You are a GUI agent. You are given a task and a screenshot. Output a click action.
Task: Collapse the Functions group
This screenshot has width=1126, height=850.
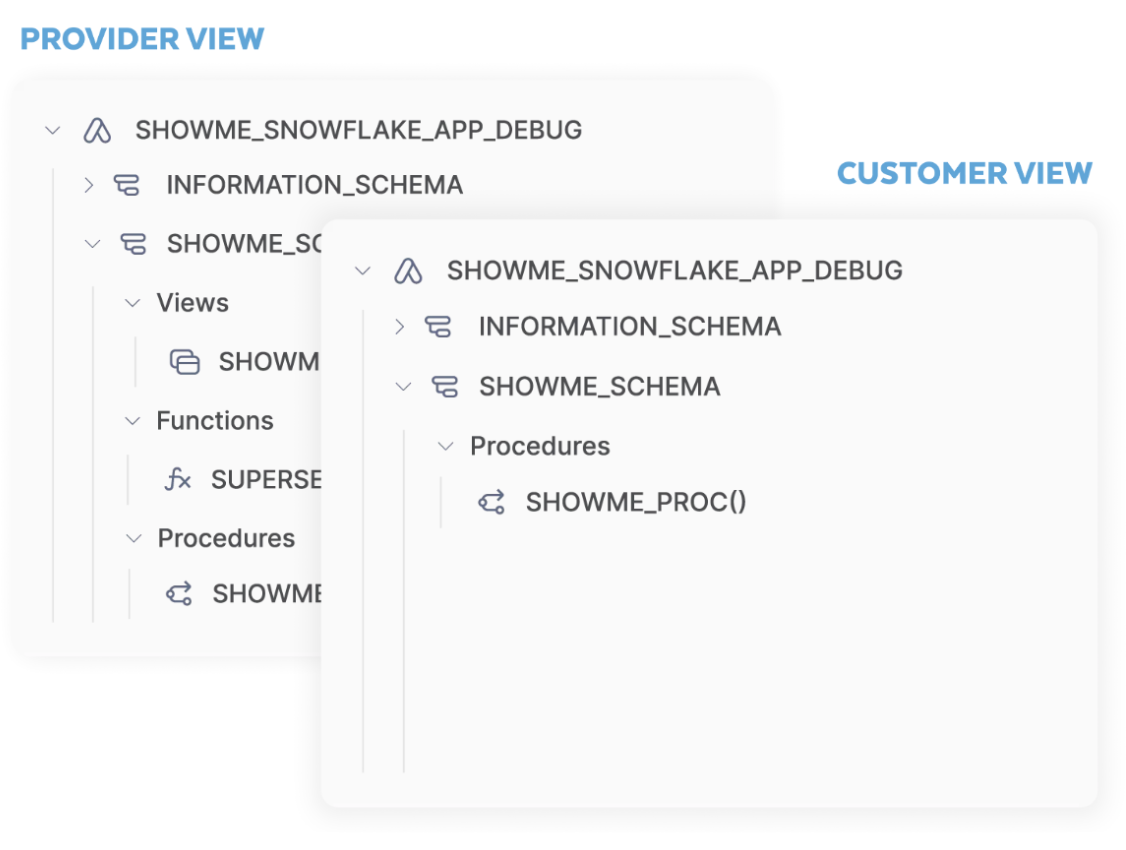click(x=132, y=421)
